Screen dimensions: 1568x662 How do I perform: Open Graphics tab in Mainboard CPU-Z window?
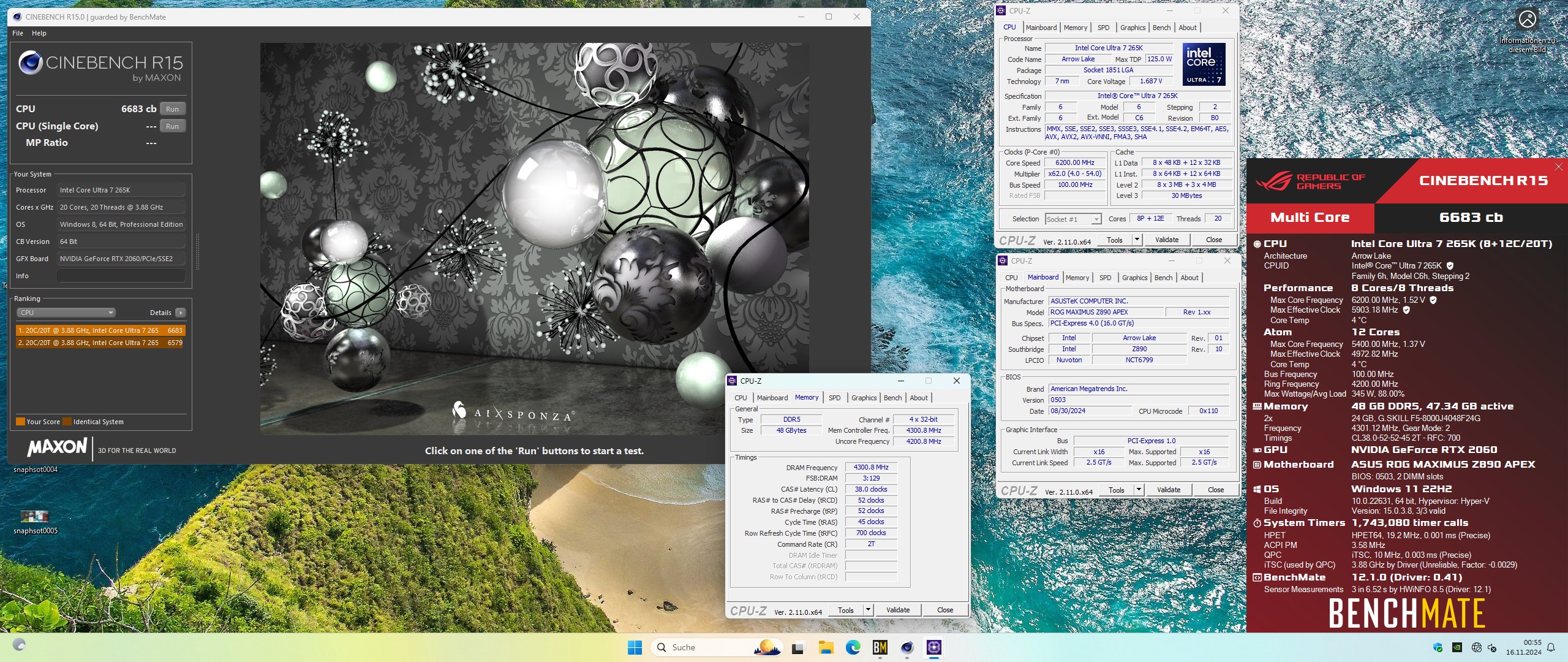tap(1135, 278)
